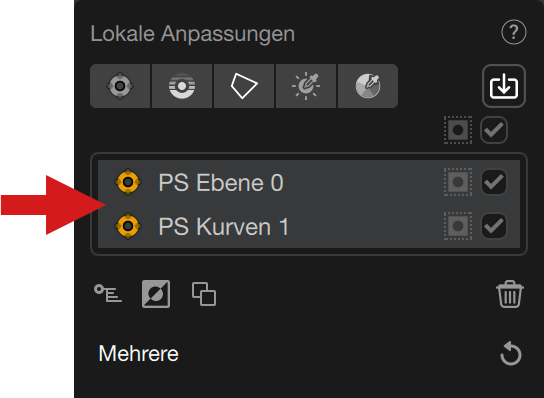Image resolution: width=544 pixels, height=398 pixels.
Task: Select the Control Point tool icon
Action: (x=120, y=86)
